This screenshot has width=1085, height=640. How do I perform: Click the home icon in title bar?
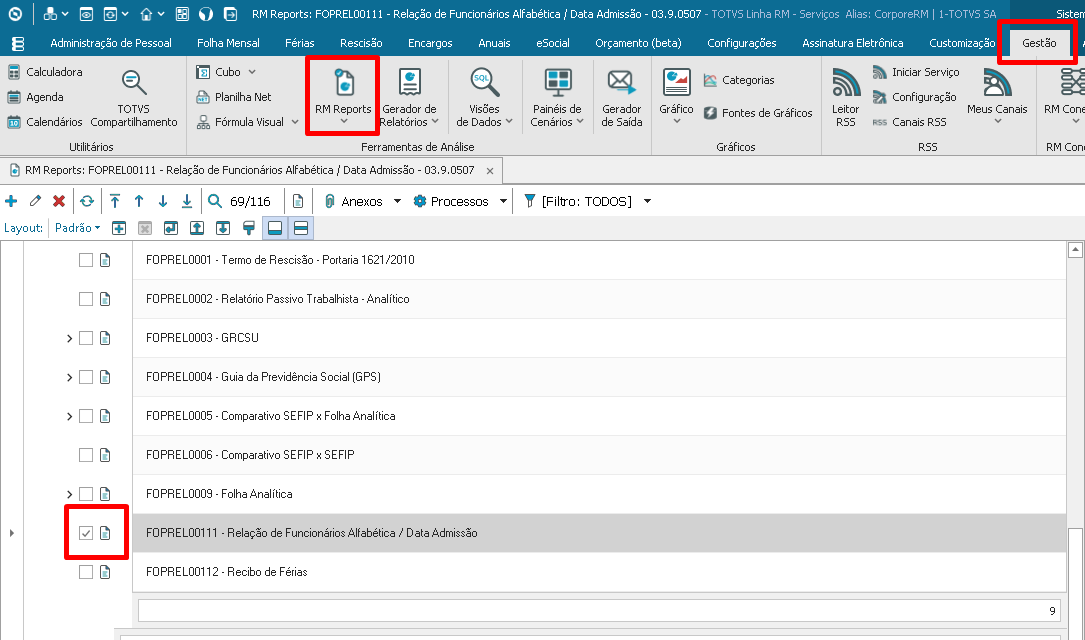click(146, 14)
